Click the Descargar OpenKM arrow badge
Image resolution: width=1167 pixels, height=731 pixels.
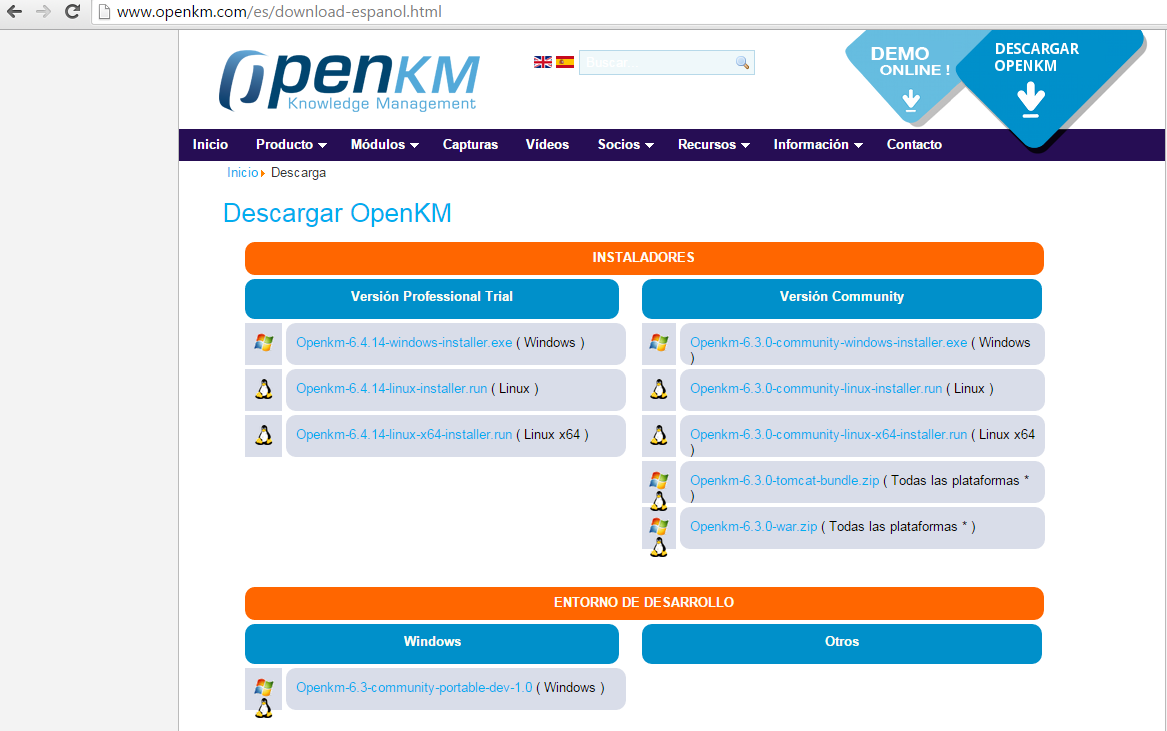coord(1032,85)
